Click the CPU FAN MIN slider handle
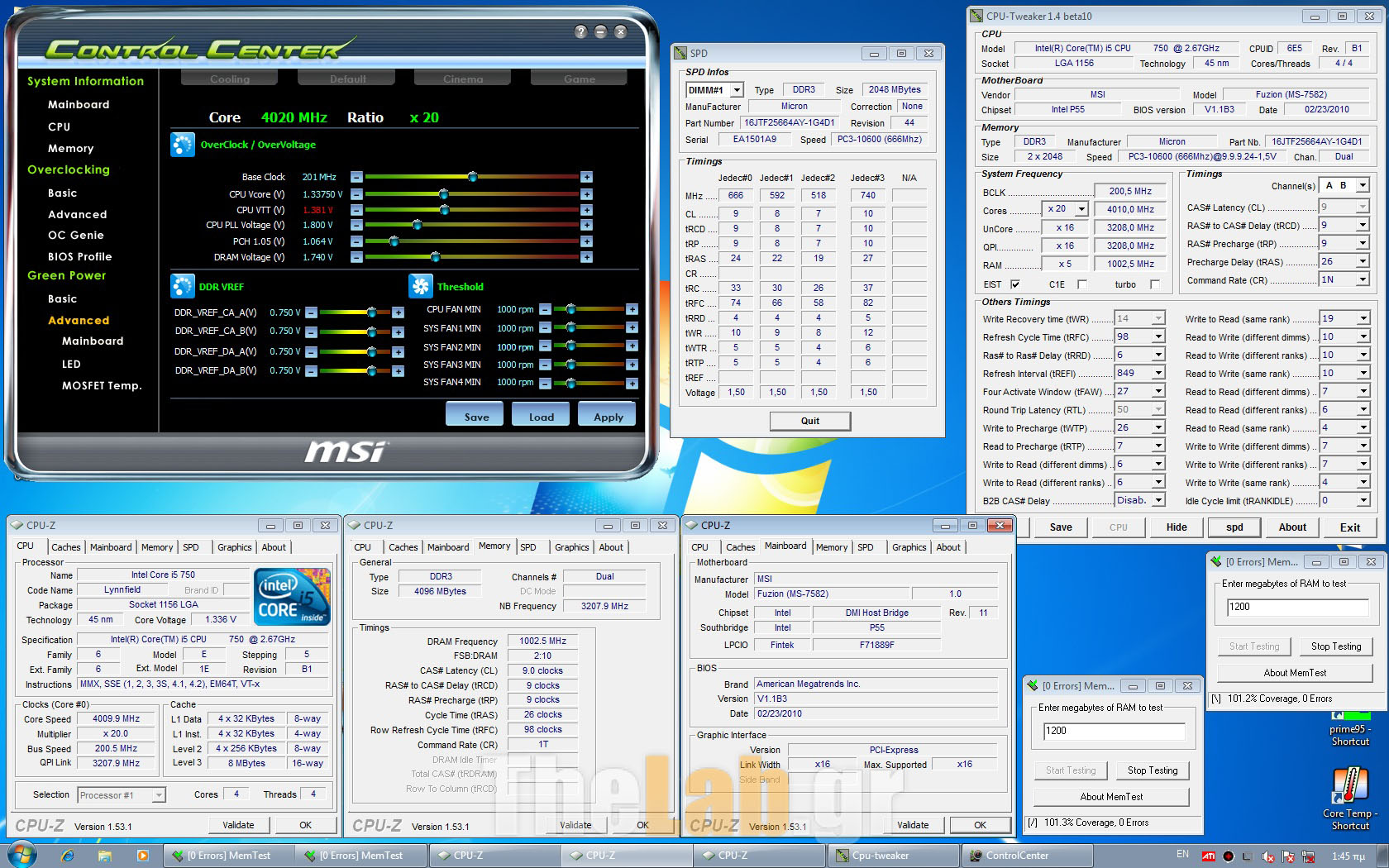 click(570, 309)
